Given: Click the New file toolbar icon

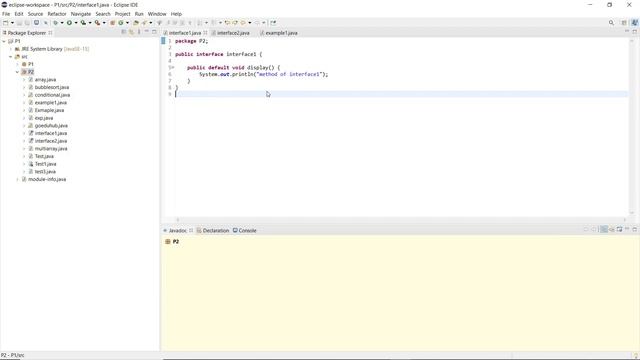Looking at the screenshot, I should click(x=6, y=23).
